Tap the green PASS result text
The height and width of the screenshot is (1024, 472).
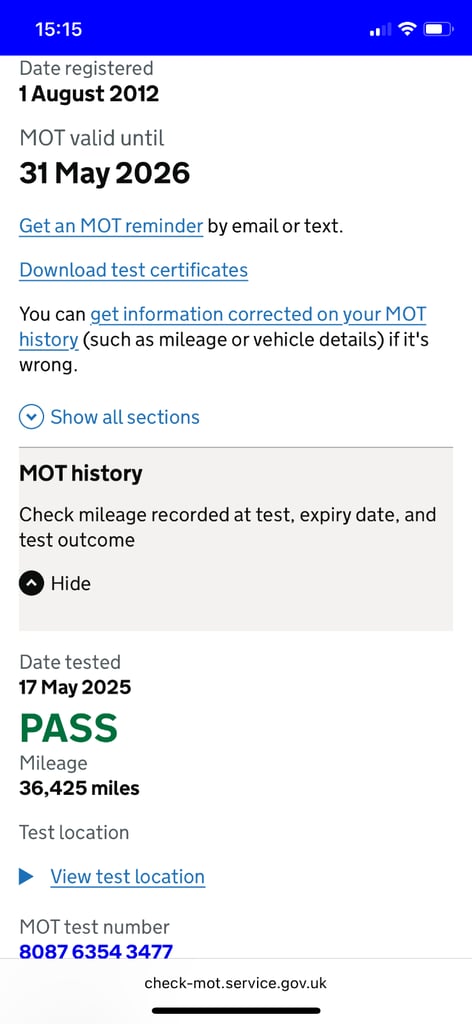click(69, 728)
